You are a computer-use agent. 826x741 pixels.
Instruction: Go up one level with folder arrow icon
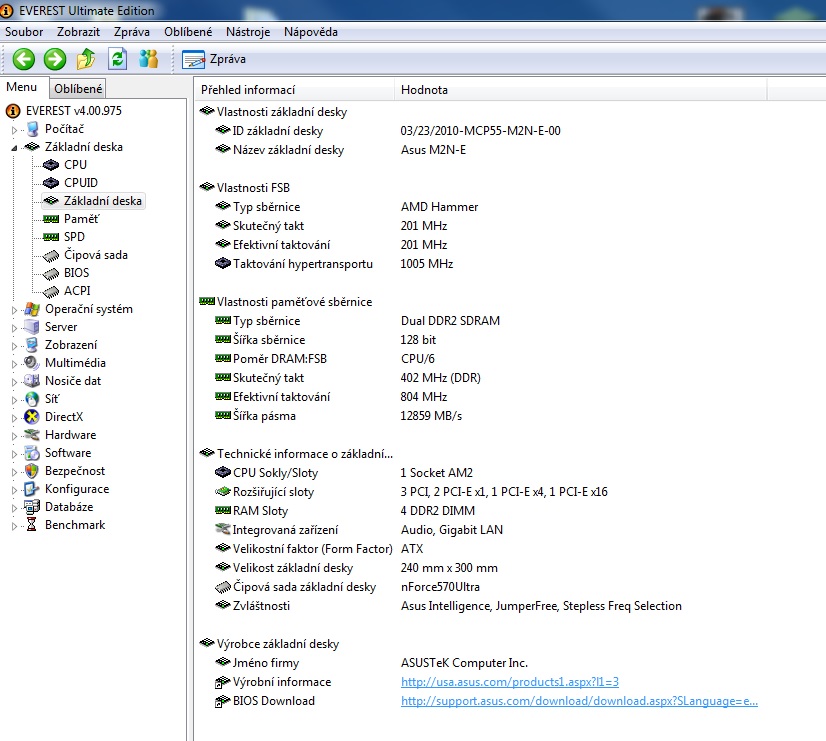pos(86,59)
